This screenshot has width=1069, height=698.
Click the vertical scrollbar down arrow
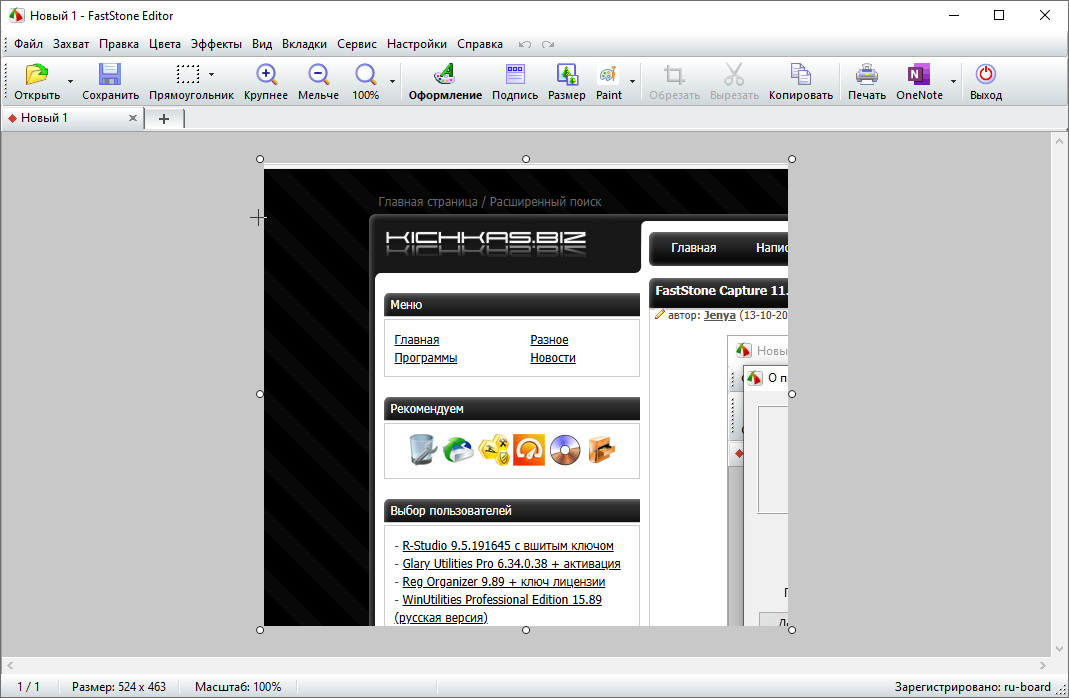[x=1059, y=646]
